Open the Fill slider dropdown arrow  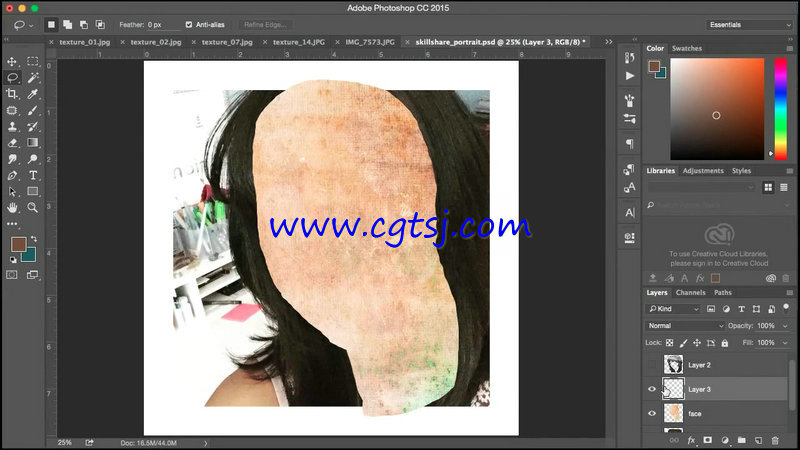pyautogui.click(x=785, y=343)
